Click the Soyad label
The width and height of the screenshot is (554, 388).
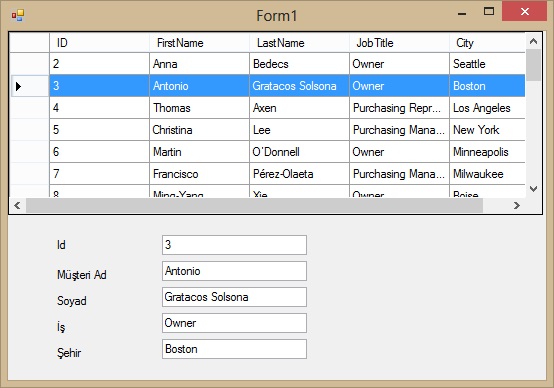[x=72, y=301]
